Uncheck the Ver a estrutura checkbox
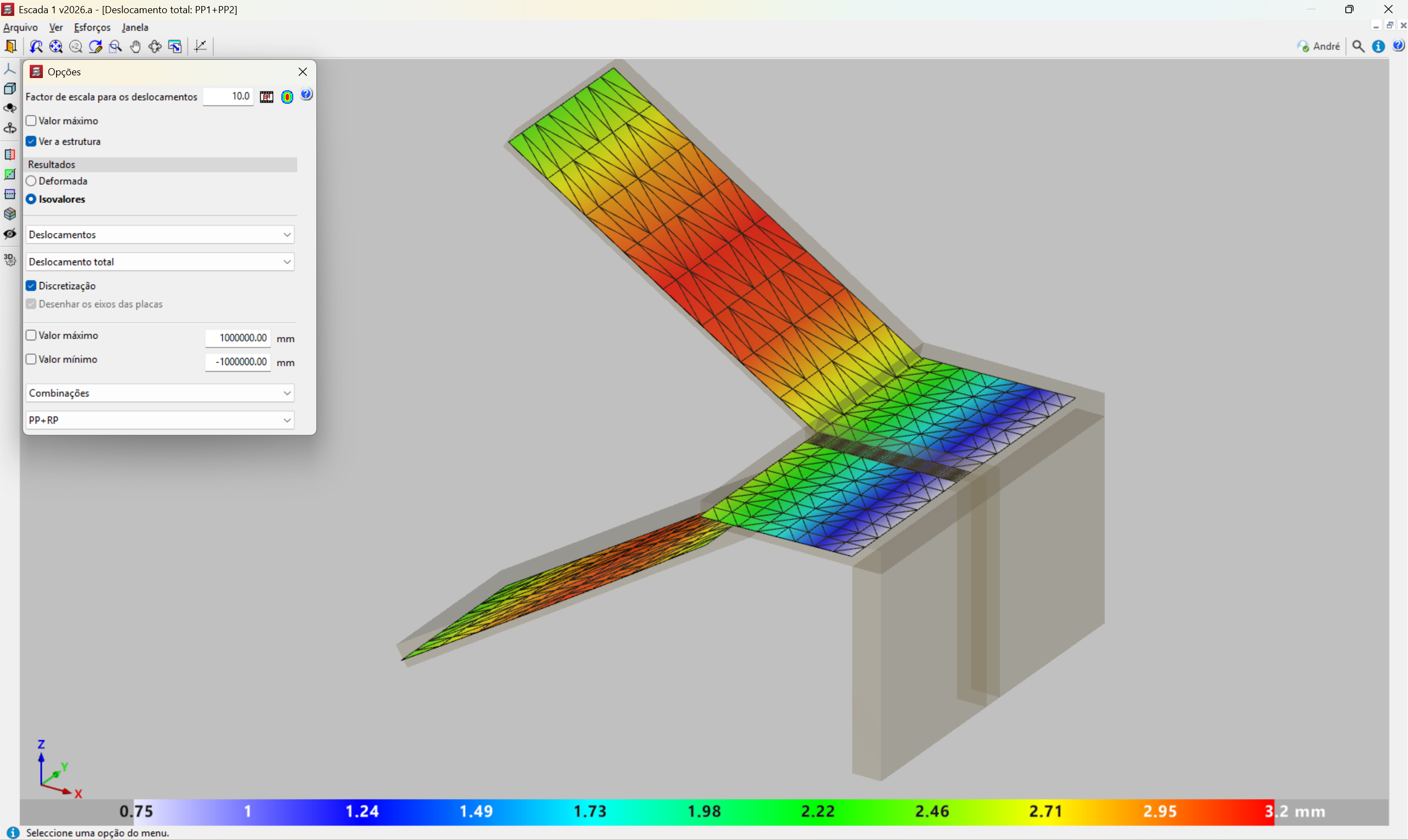Screen dimensions: 1408x840 (x=31, y=141)
